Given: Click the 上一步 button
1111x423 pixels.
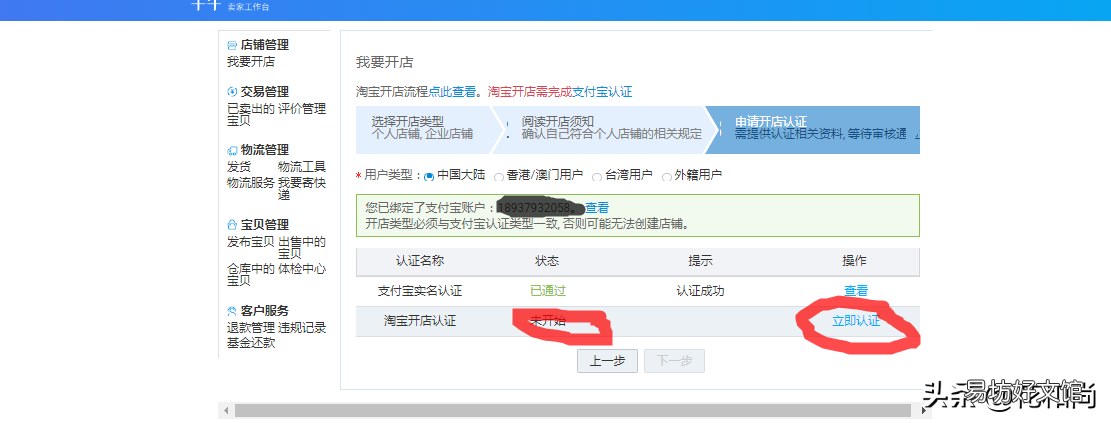Looking at the screenshot, I should [x=607, y=361].
